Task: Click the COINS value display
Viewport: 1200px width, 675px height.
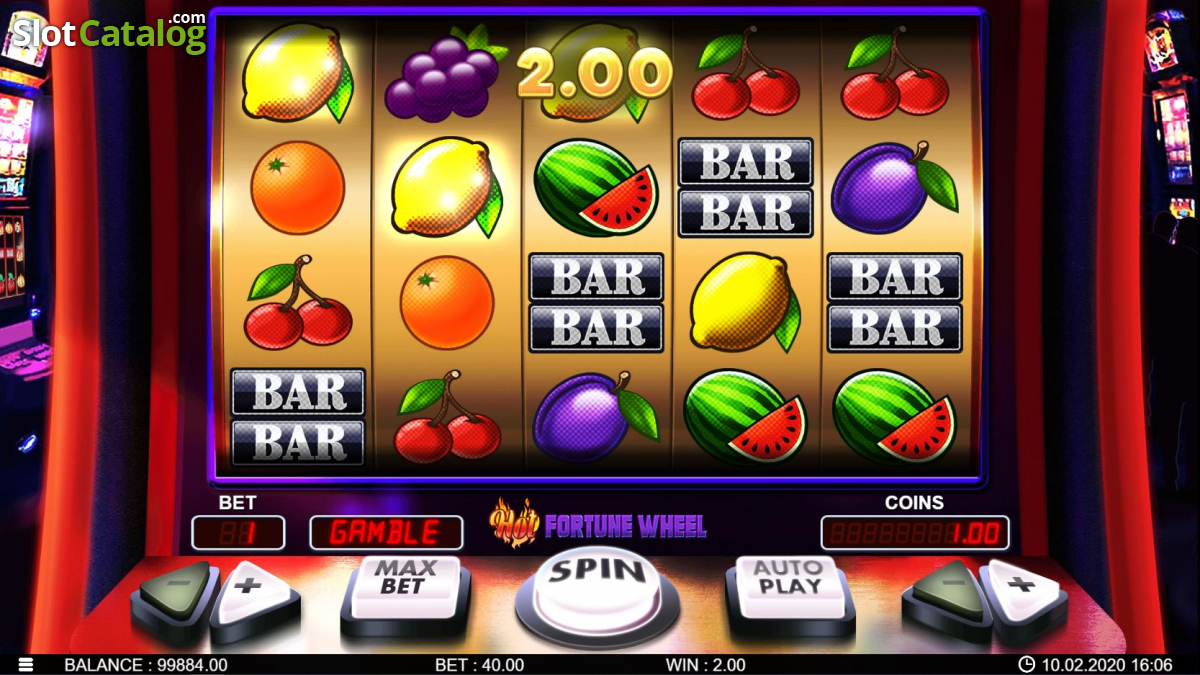Action: click(915, 533)
